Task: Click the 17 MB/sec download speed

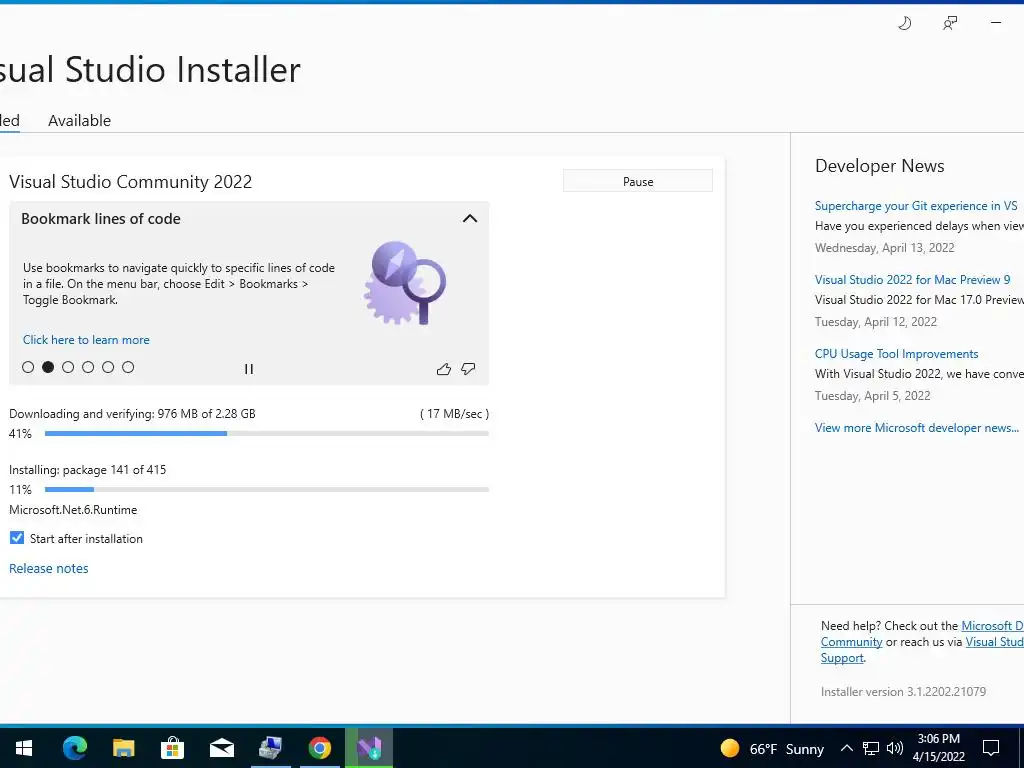Action: (455, 413)
